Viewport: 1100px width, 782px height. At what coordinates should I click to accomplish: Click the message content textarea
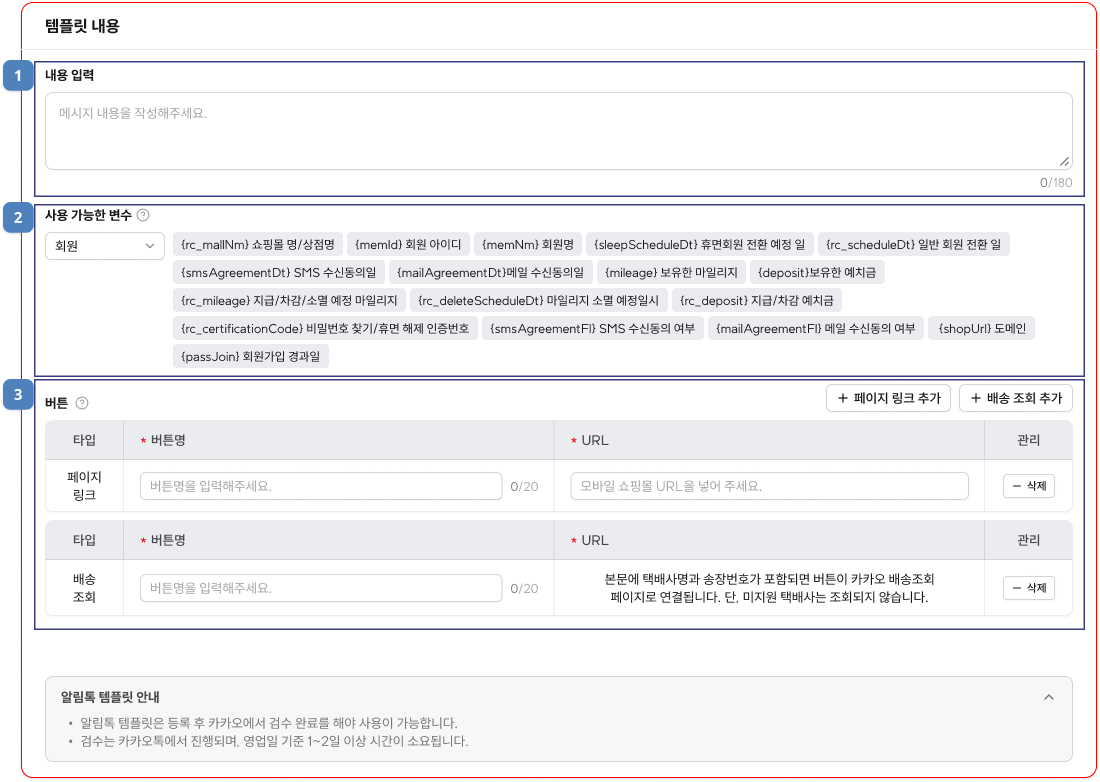pyautogui.click(x=558, y=131)
